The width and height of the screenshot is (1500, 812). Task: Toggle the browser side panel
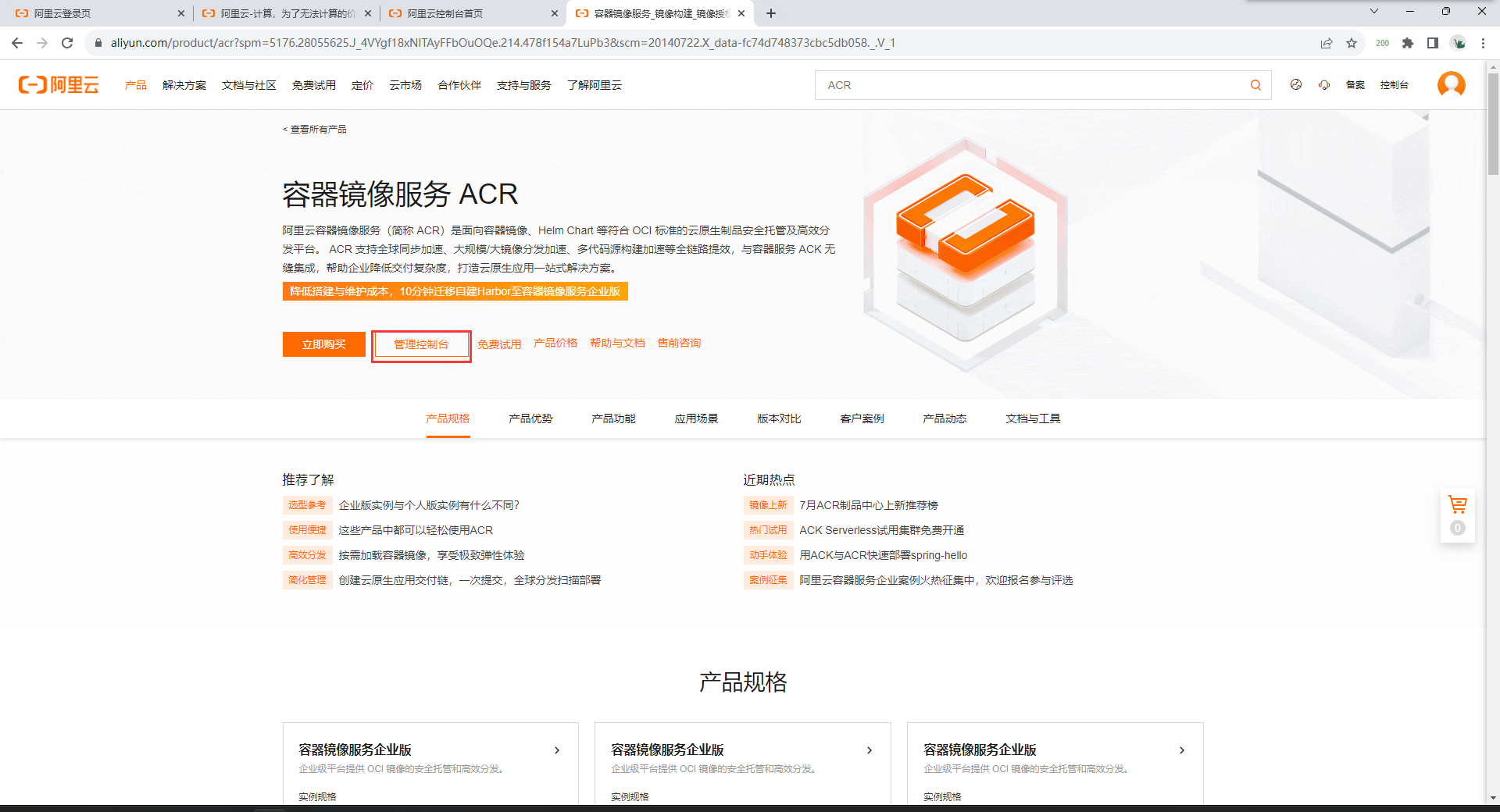[1433, 43]
